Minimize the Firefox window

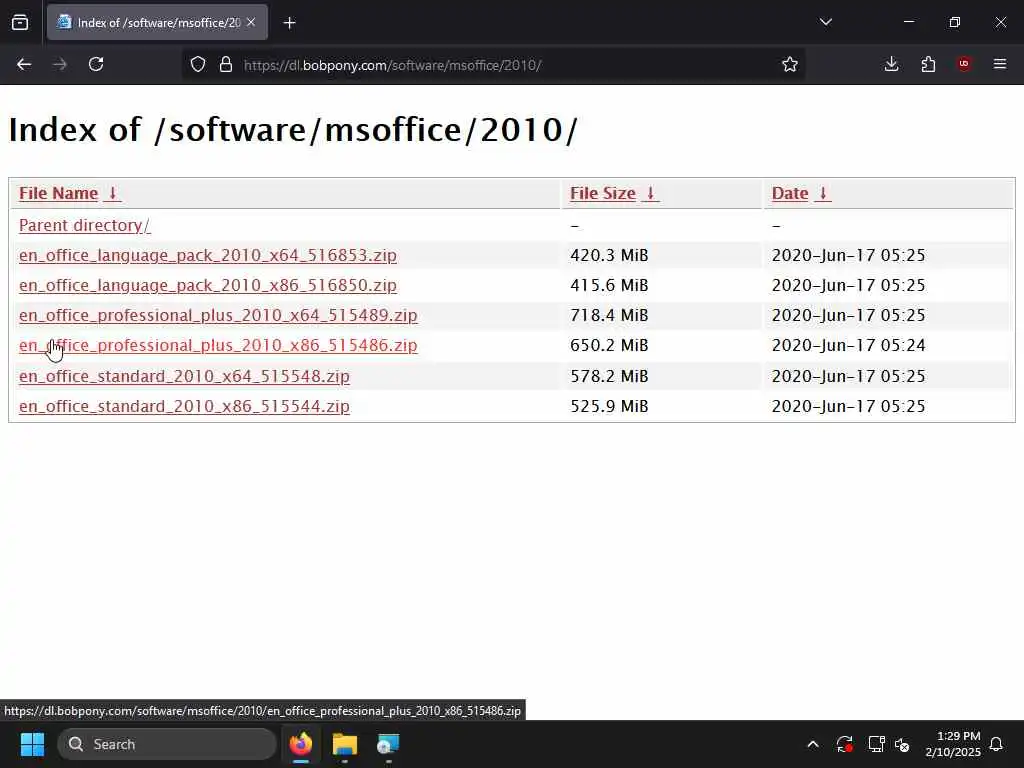tap(908, 22)
